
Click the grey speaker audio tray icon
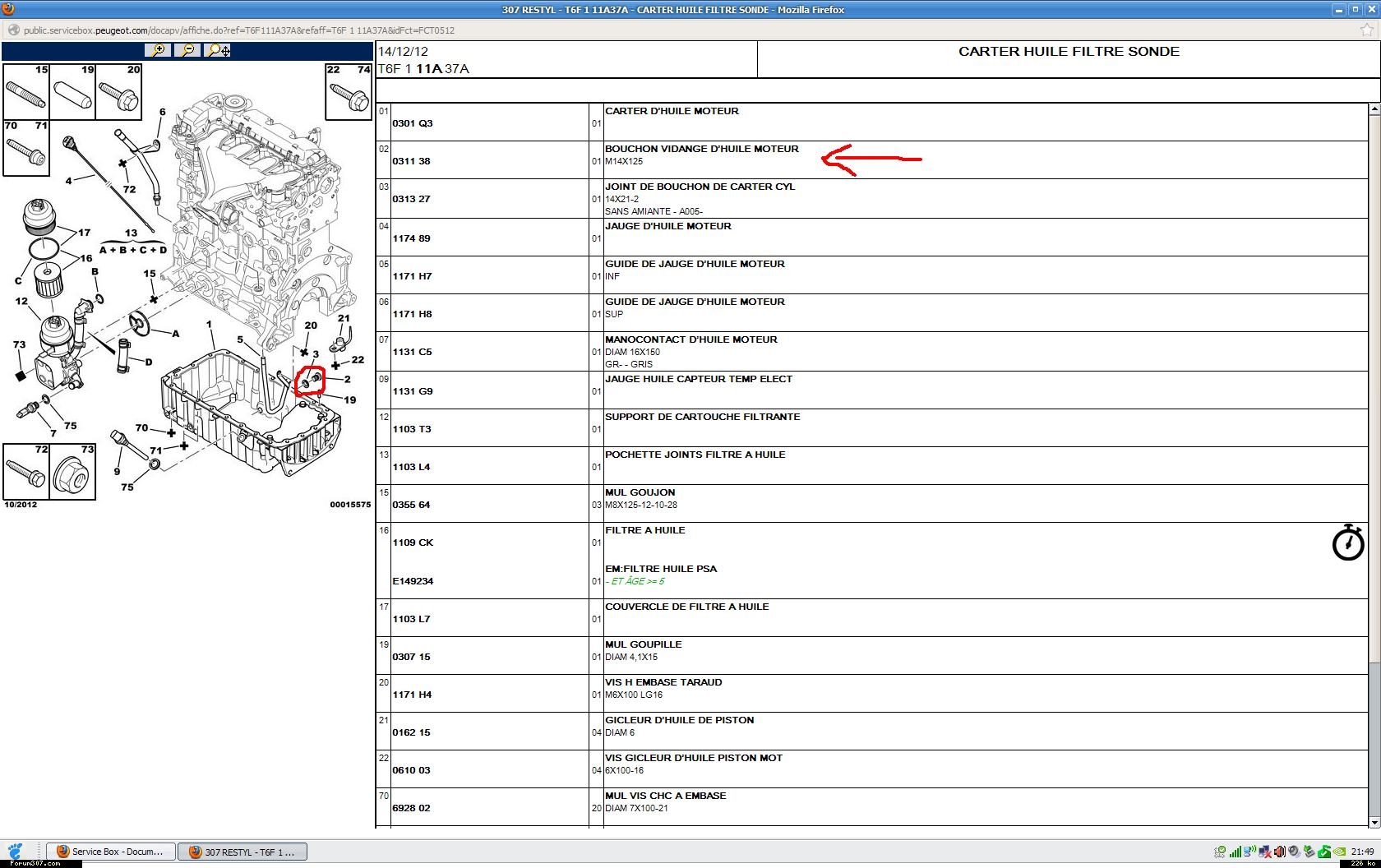pos(1295,851)
